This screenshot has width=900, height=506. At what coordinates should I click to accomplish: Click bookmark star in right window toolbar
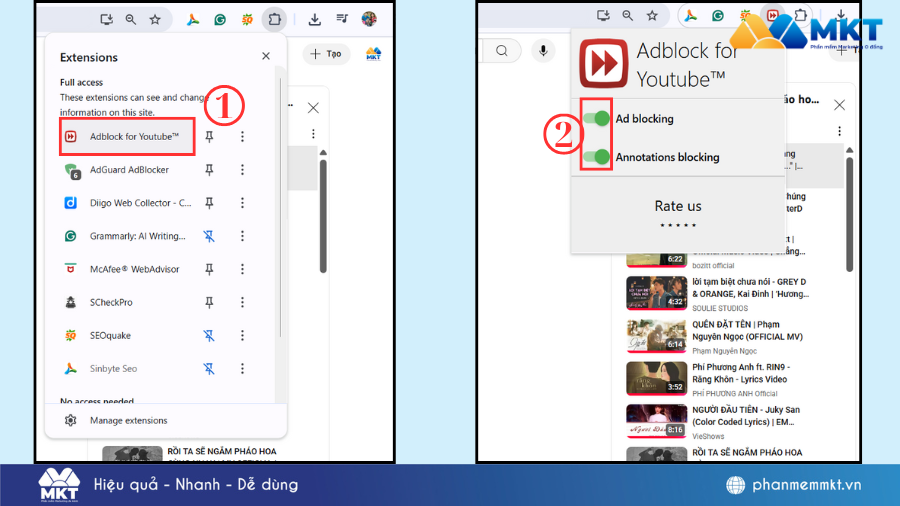(x=652, y=16)
